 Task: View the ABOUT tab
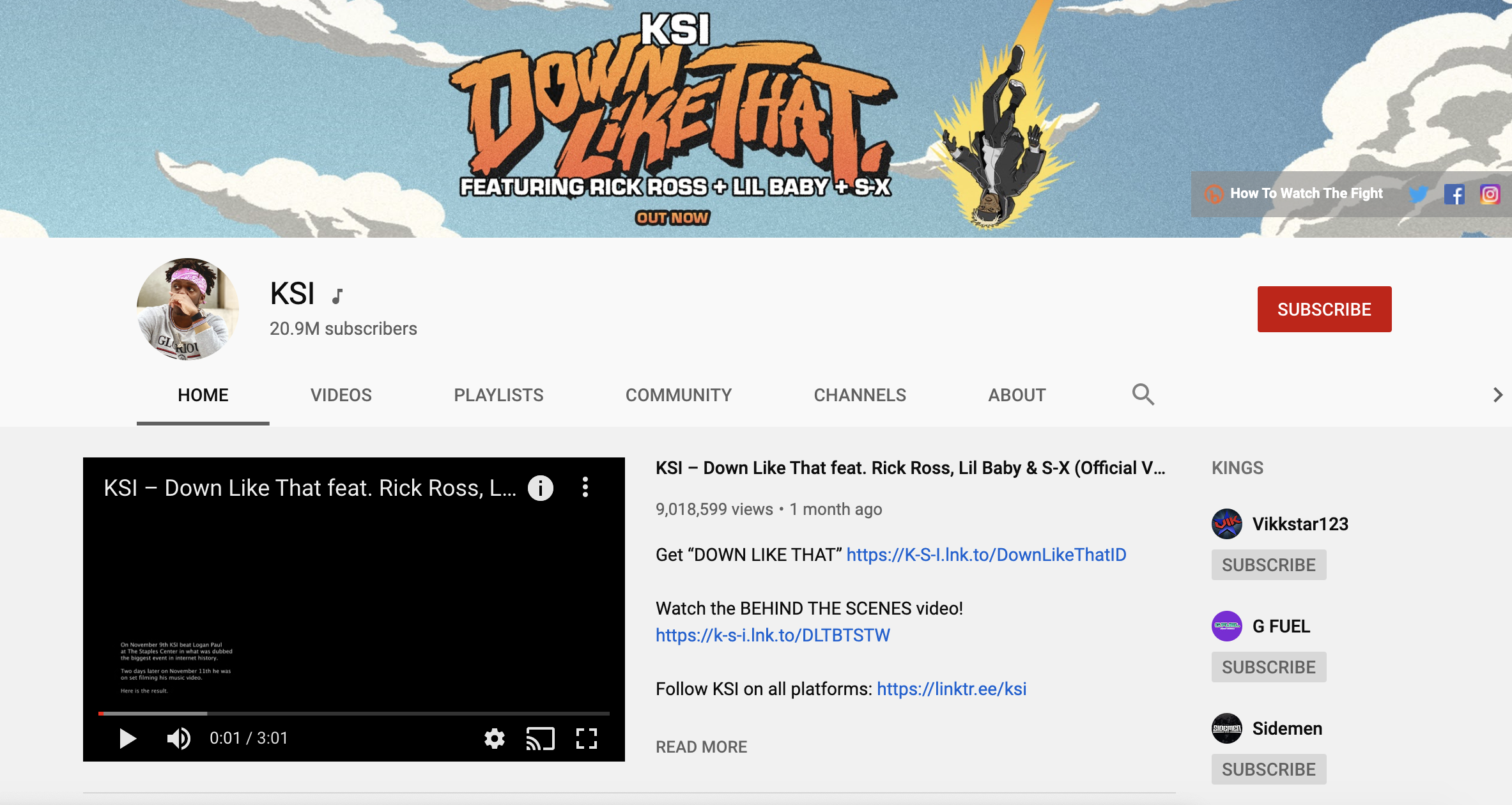pos(1017,395)
